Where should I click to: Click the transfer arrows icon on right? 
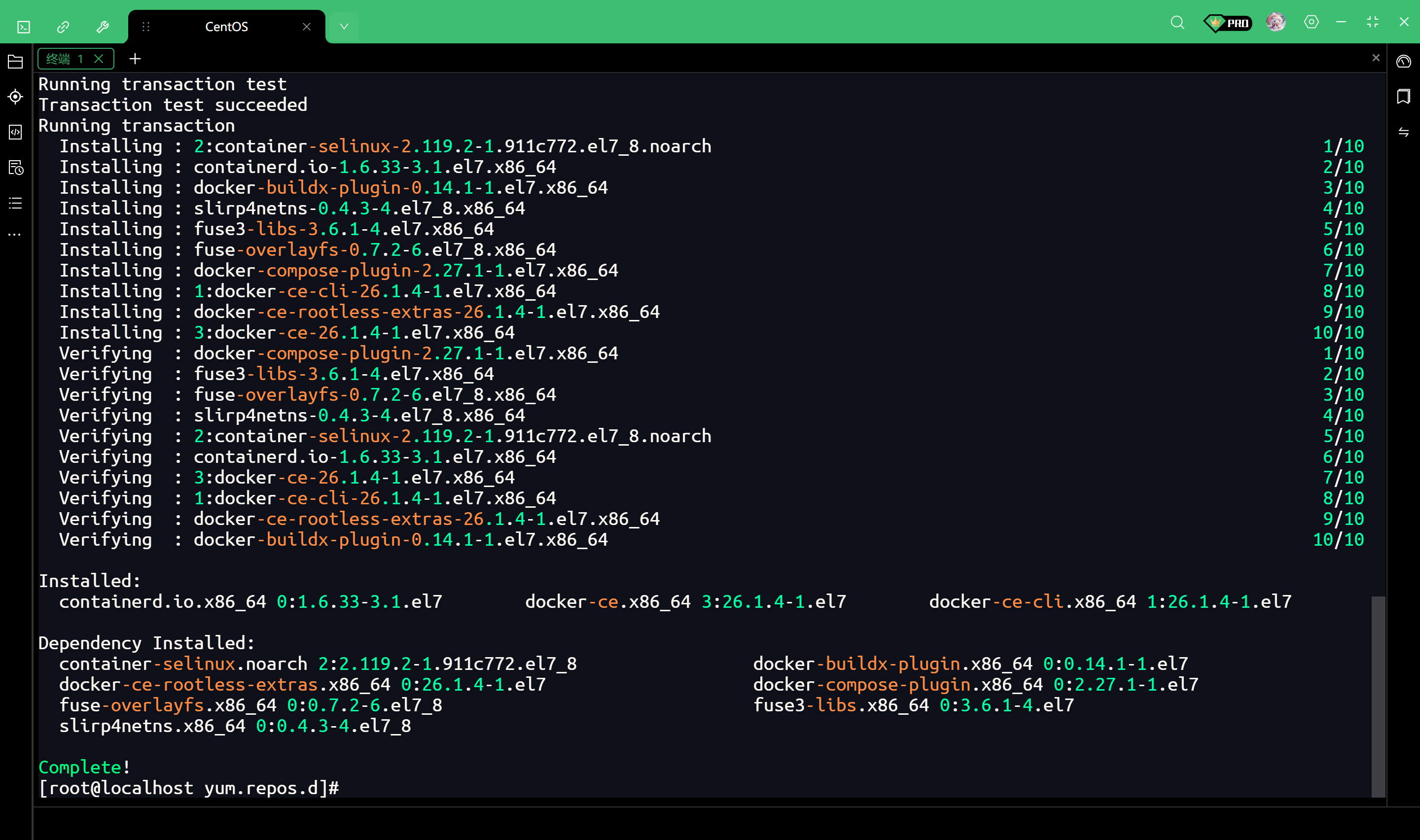(1403, 132)
